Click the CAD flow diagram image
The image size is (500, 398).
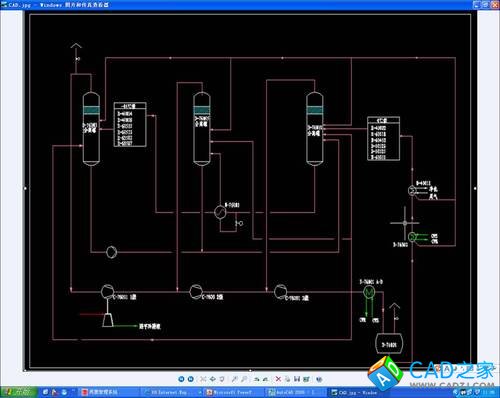point(250,191)
